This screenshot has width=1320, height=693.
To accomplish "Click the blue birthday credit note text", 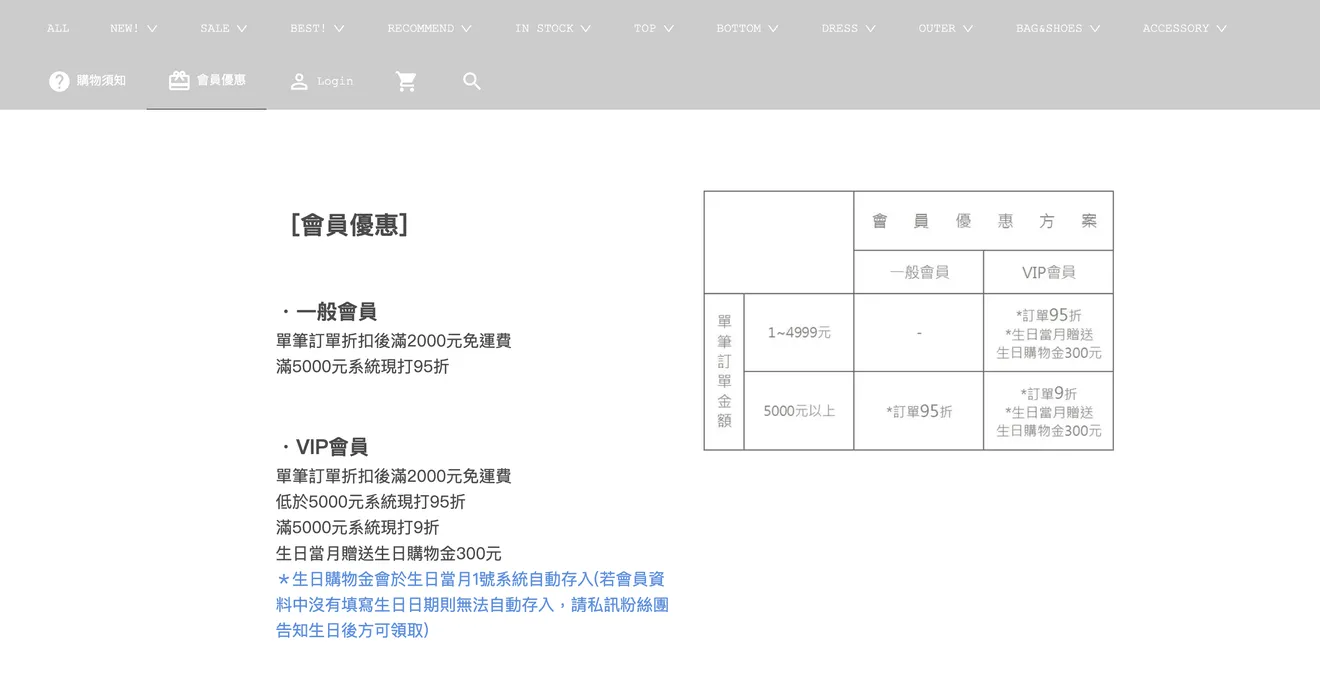I will (x=472, y=605).
